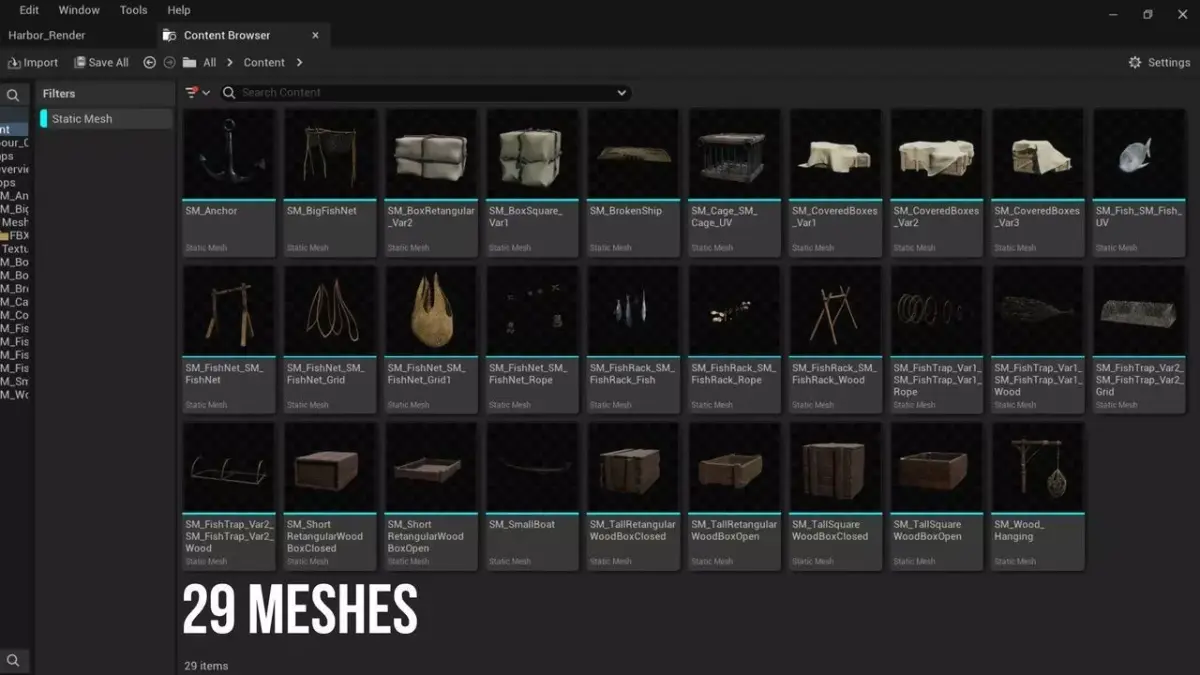Select the SM_BrokenShip asset
Image resolution: width=1200 pixels, height=675 pixels.
click(x=633, y=183)
